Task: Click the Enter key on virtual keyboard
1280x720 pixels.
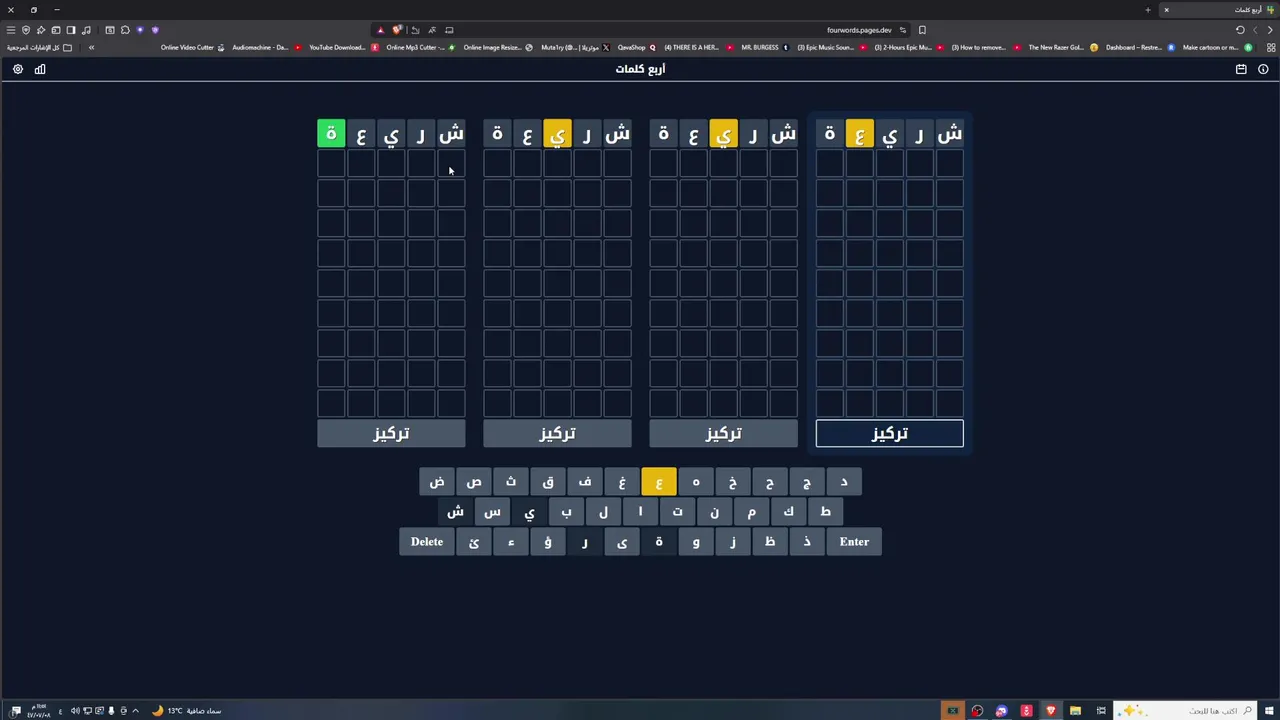Action: [x=854, y=542]
